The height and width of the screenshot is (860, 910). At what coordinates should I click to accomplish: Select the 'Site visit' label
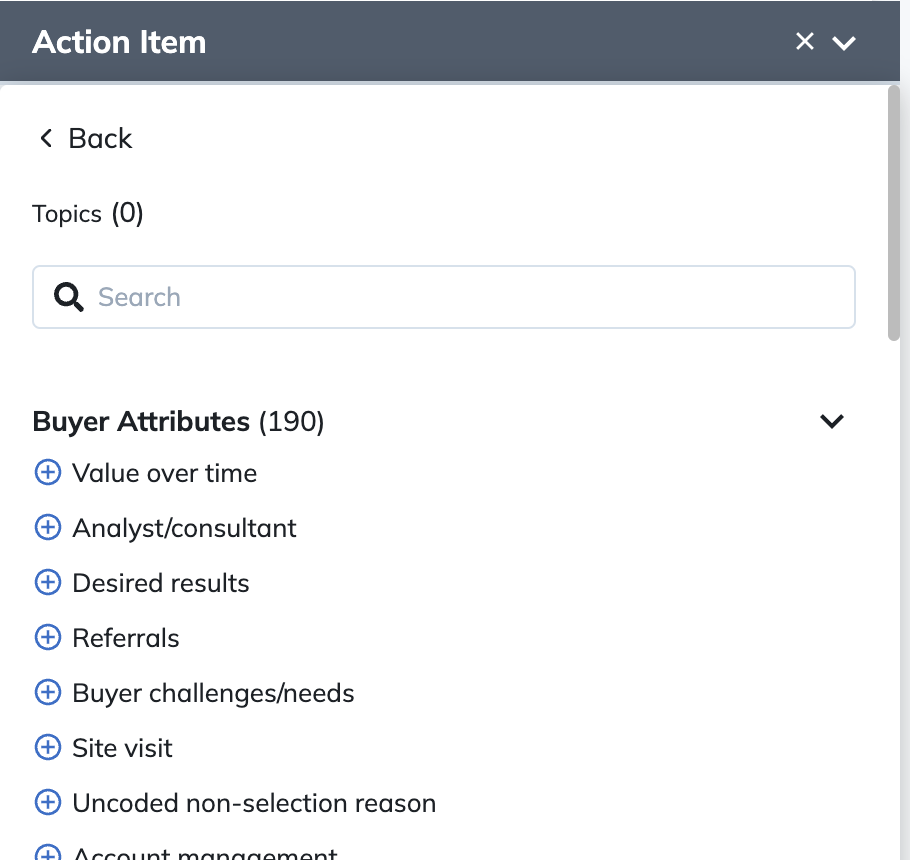pyautogui.click(x=122, y=748)
